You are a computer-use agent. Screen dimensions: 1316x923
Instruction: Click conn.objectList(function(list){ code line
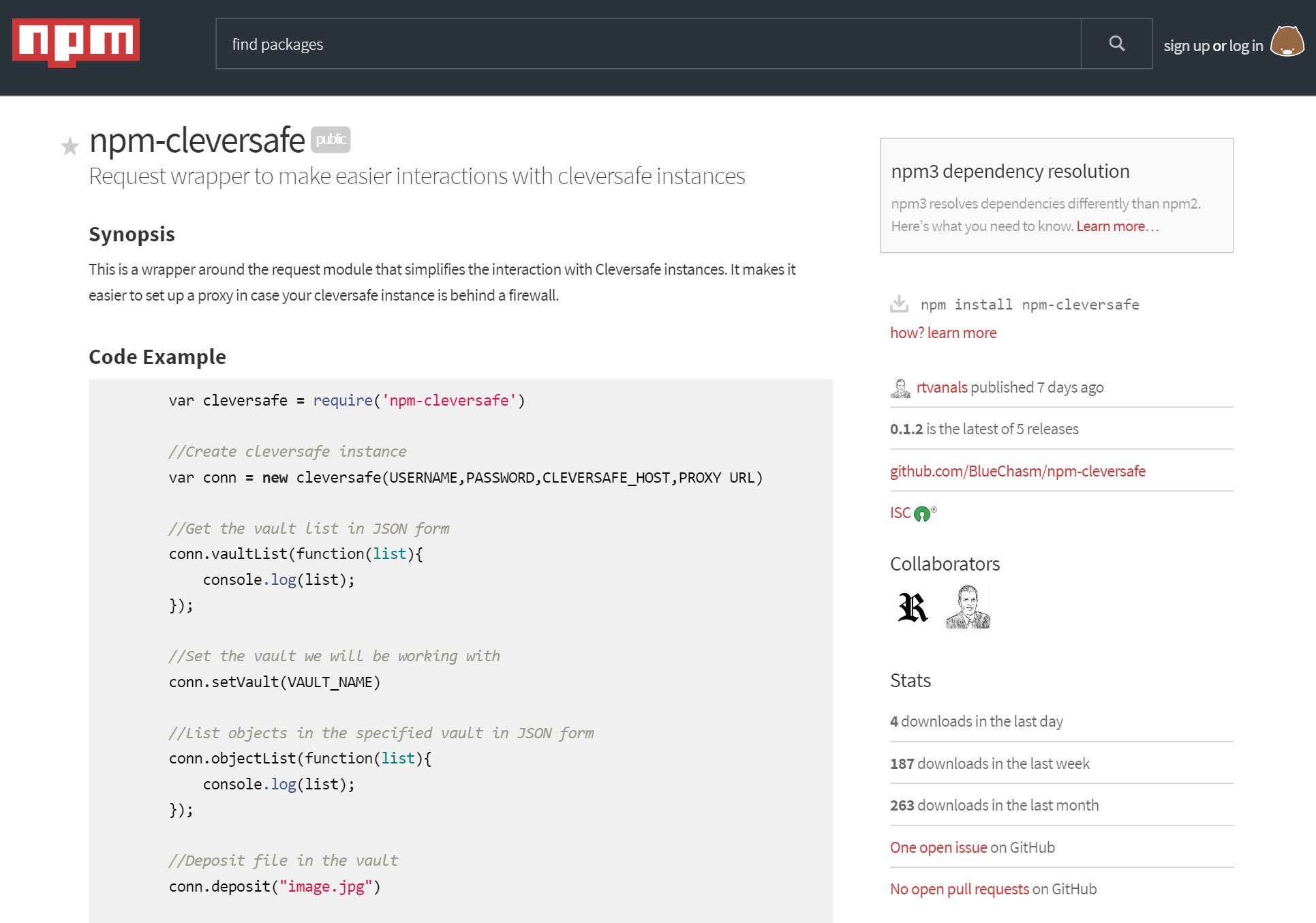[x=300, y=759]
